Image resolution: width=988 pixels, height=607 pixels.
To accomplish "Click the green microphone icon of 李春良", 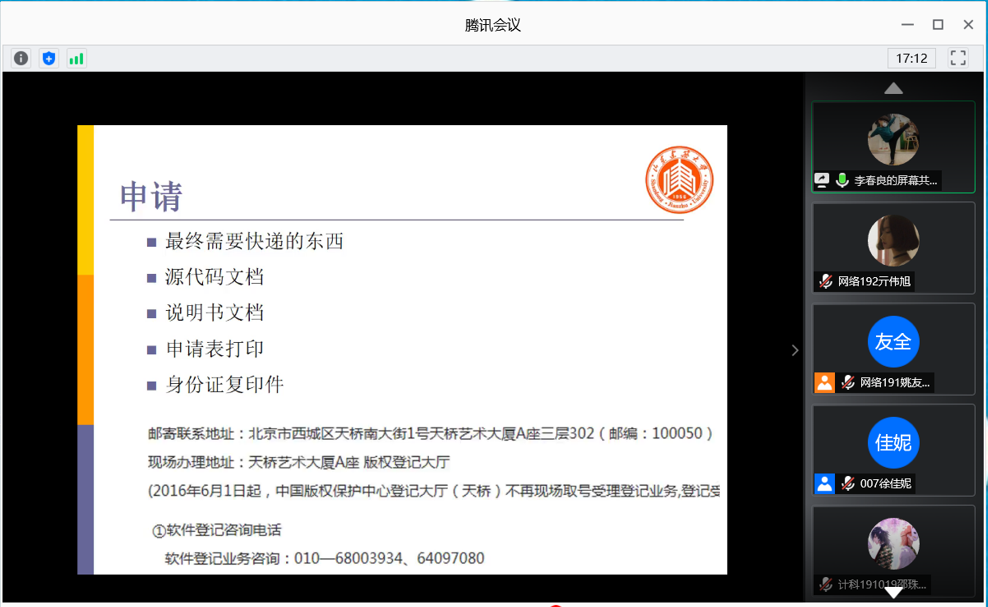I will point(842,180).
